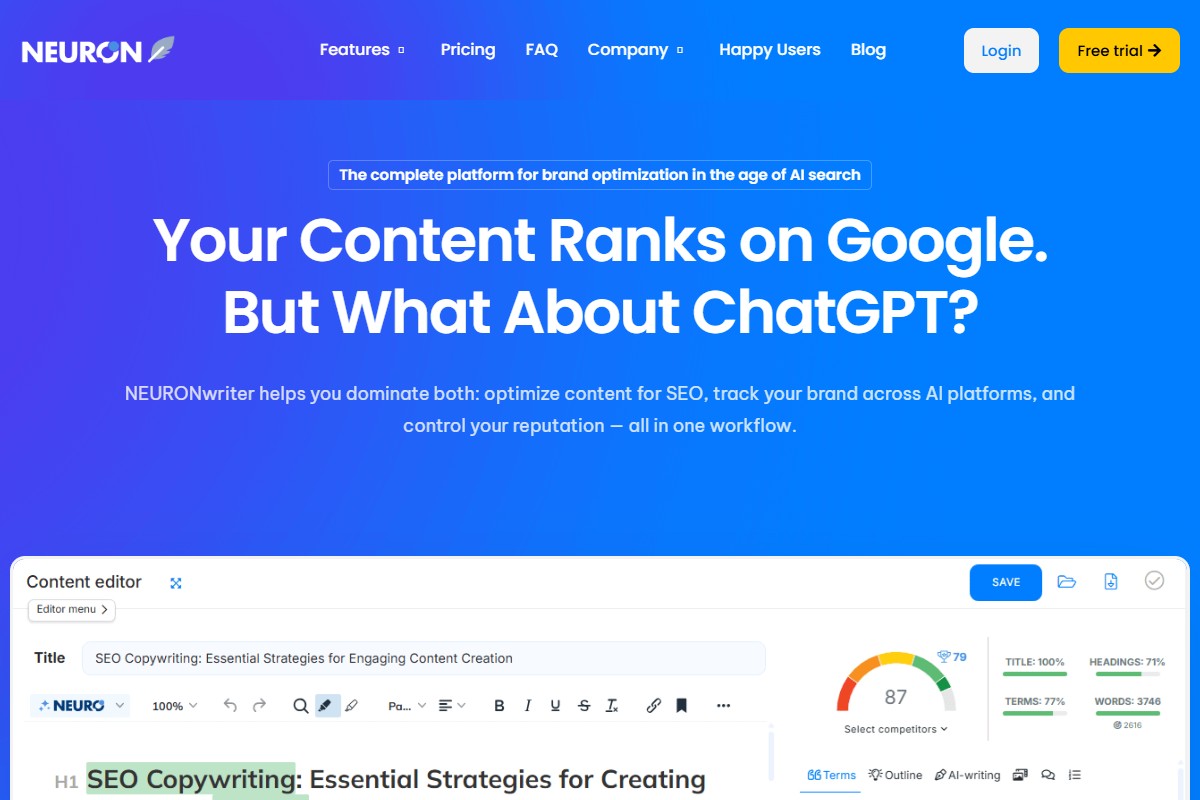Image resolution: width=1200 pixels, height=800 pixels.
Task: Click the fullscreen expand icon beside Content editor
Action: pyautogui.click(x=176, y=583)
